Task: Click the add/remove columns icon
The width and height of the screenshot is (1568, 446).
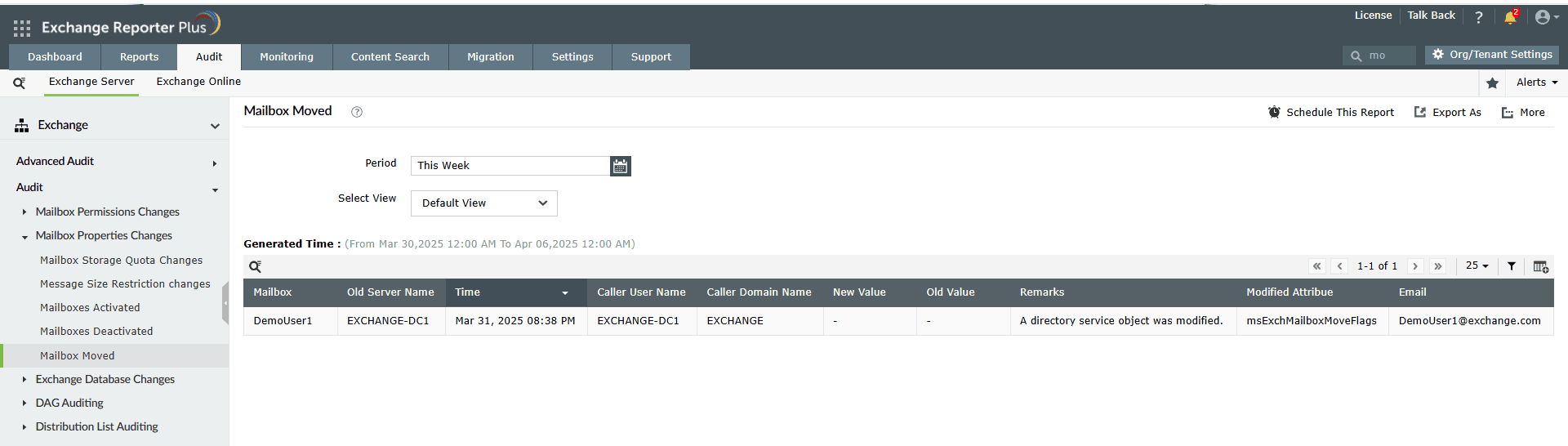Action: pos(1541,266)
